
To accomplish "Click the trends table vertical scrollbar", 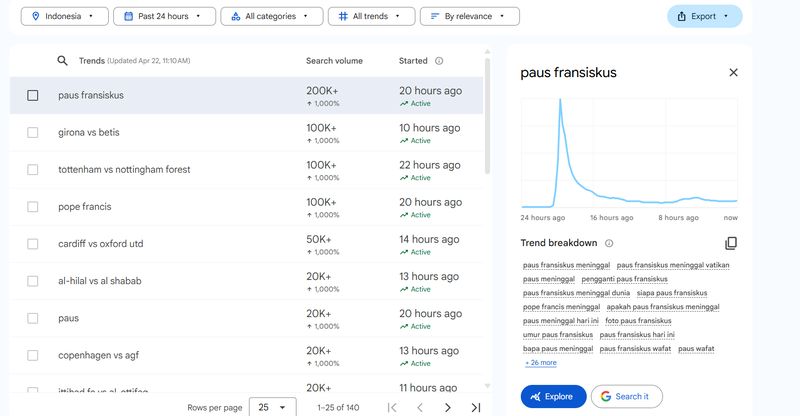I will (487, 116).
